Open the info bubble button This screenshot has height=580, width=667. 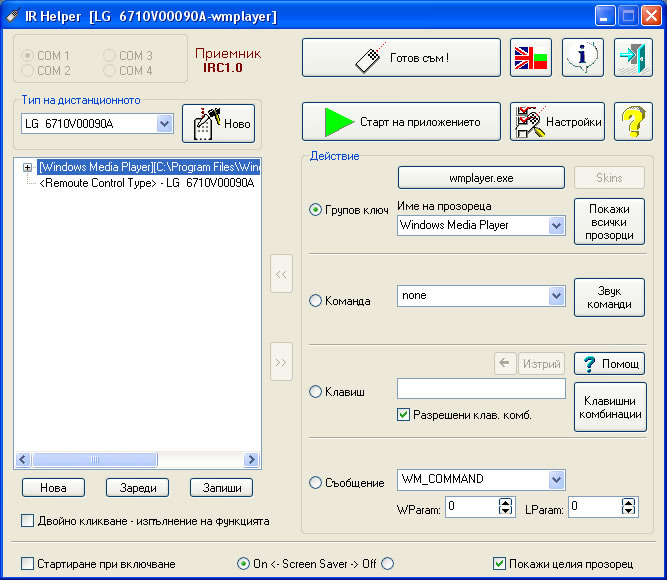(x=583, y=57)
